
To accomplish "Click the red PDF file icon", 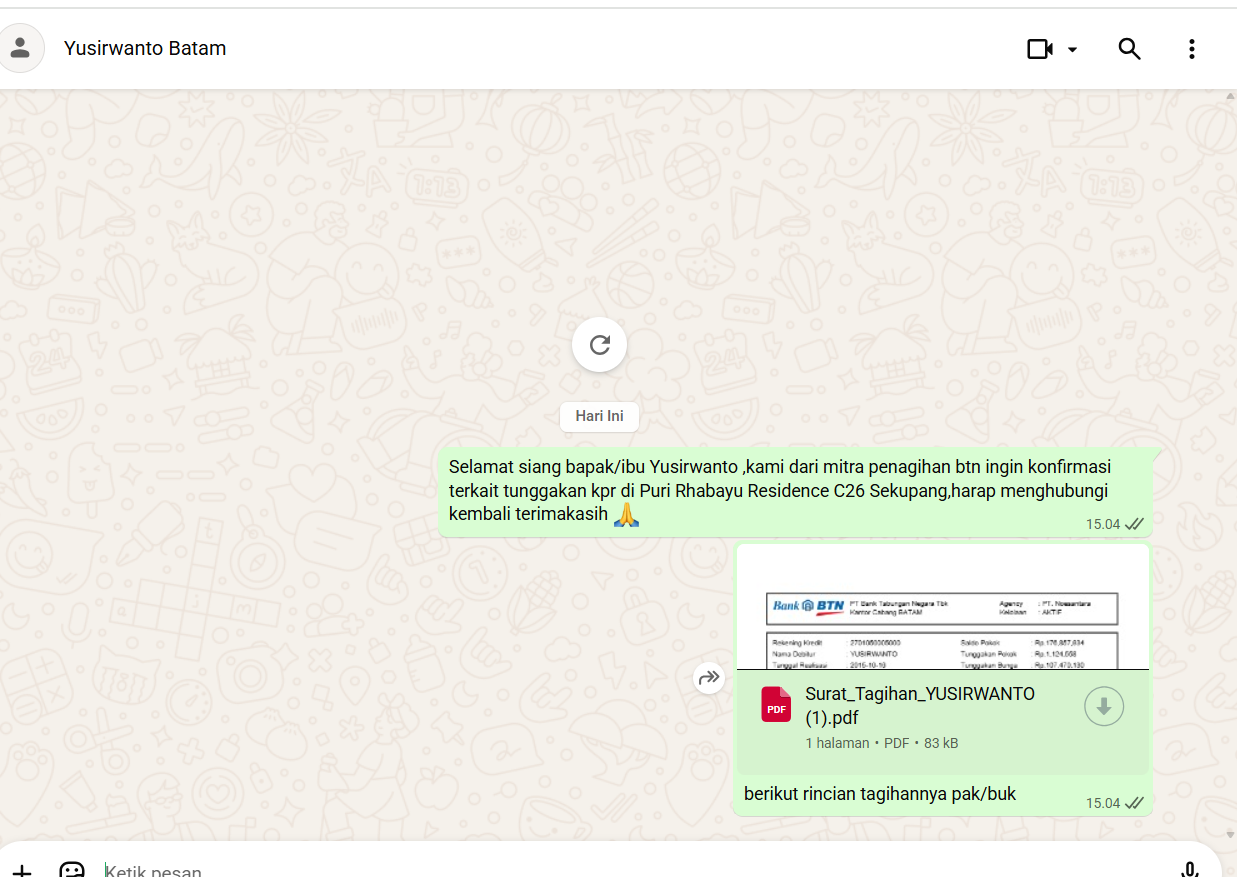I will point(776,704).
